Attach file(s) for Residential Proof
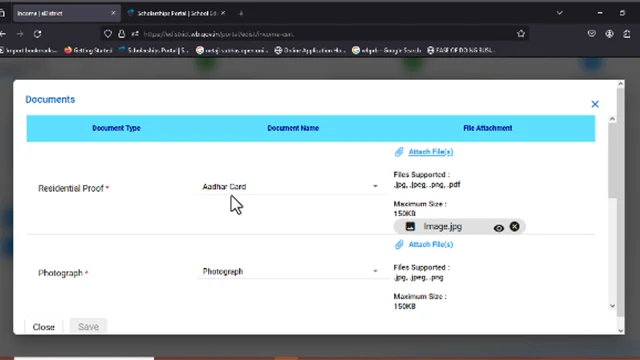The image size is (640, 360). click(x=431, y=152)
